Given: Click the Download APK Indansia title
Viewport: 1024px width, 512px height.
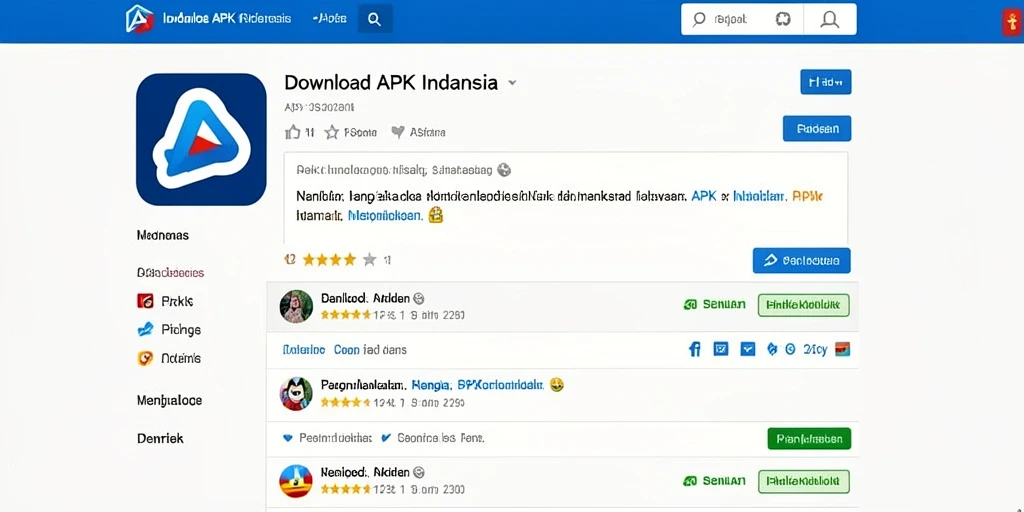Looking at the screenshot, I should [x=391, y=83].
